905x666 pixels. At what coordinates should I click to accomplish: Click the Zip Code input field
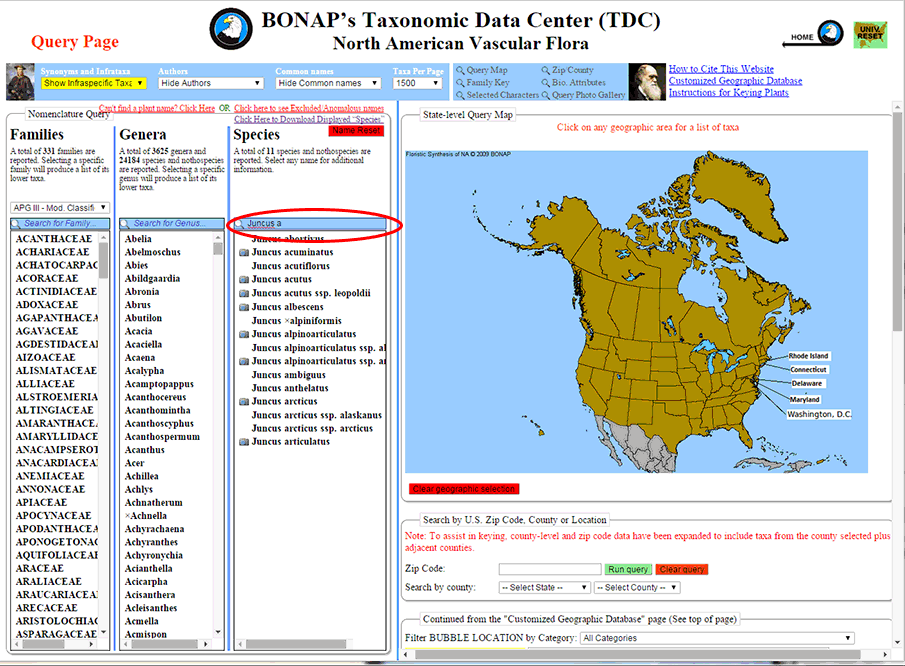(x=549, y=569)
